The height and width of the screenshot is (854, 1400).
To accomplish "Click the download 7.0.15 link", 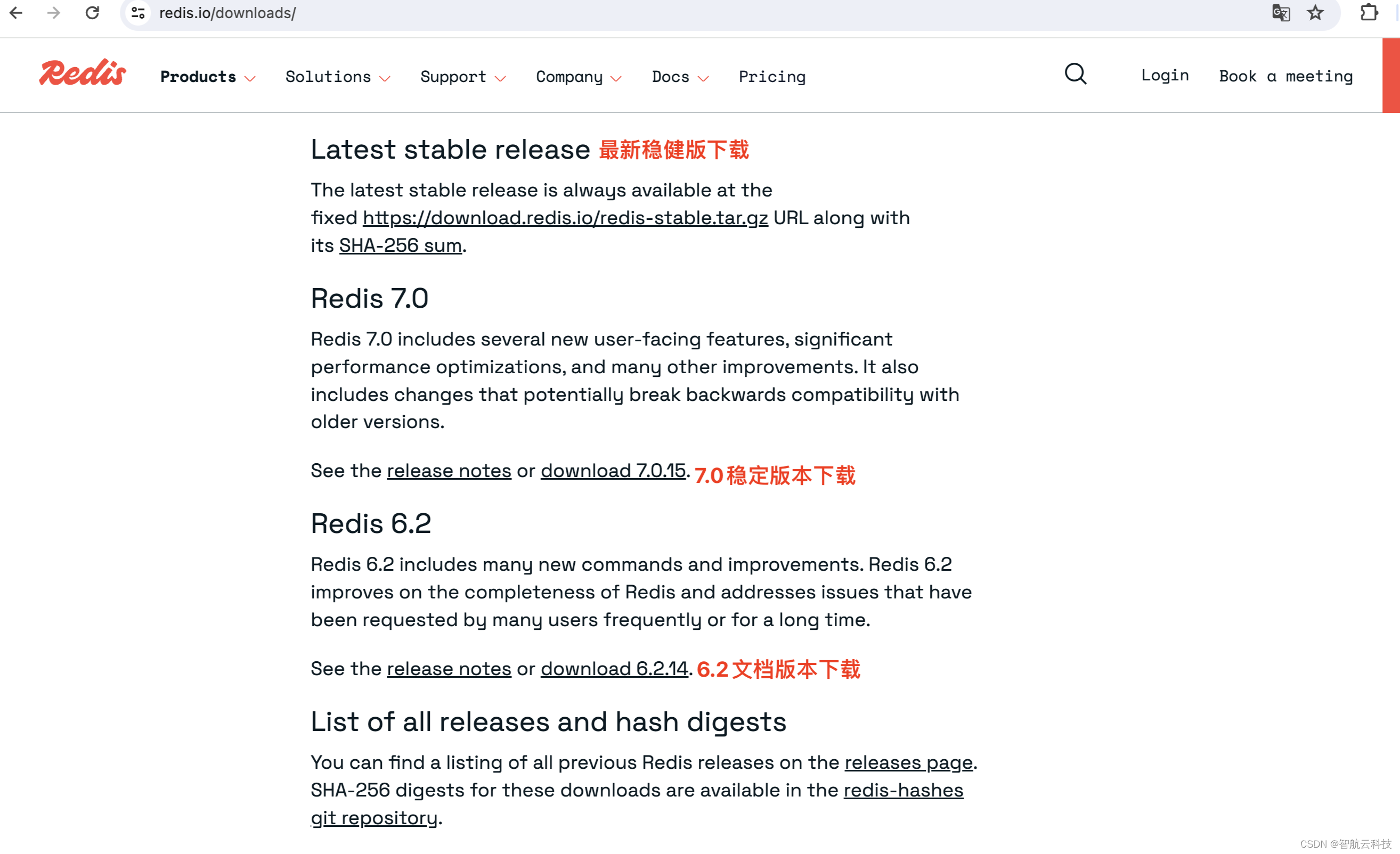I will point(613,471).
